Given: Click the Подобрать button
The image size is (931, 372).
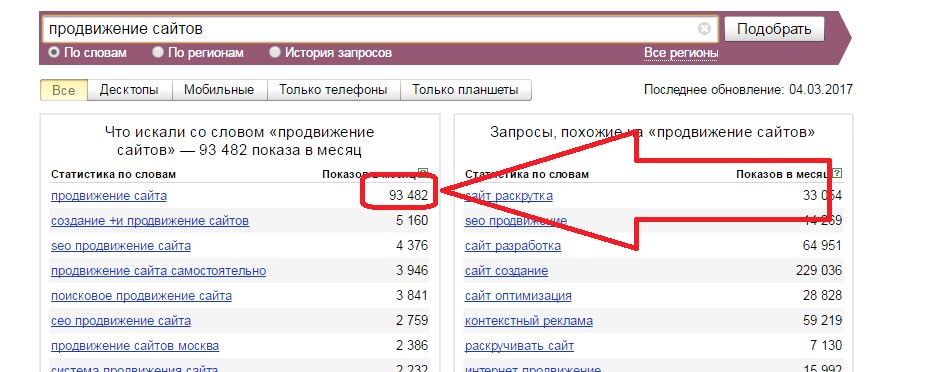Looking at the screenshot, I should pos(774,28).
